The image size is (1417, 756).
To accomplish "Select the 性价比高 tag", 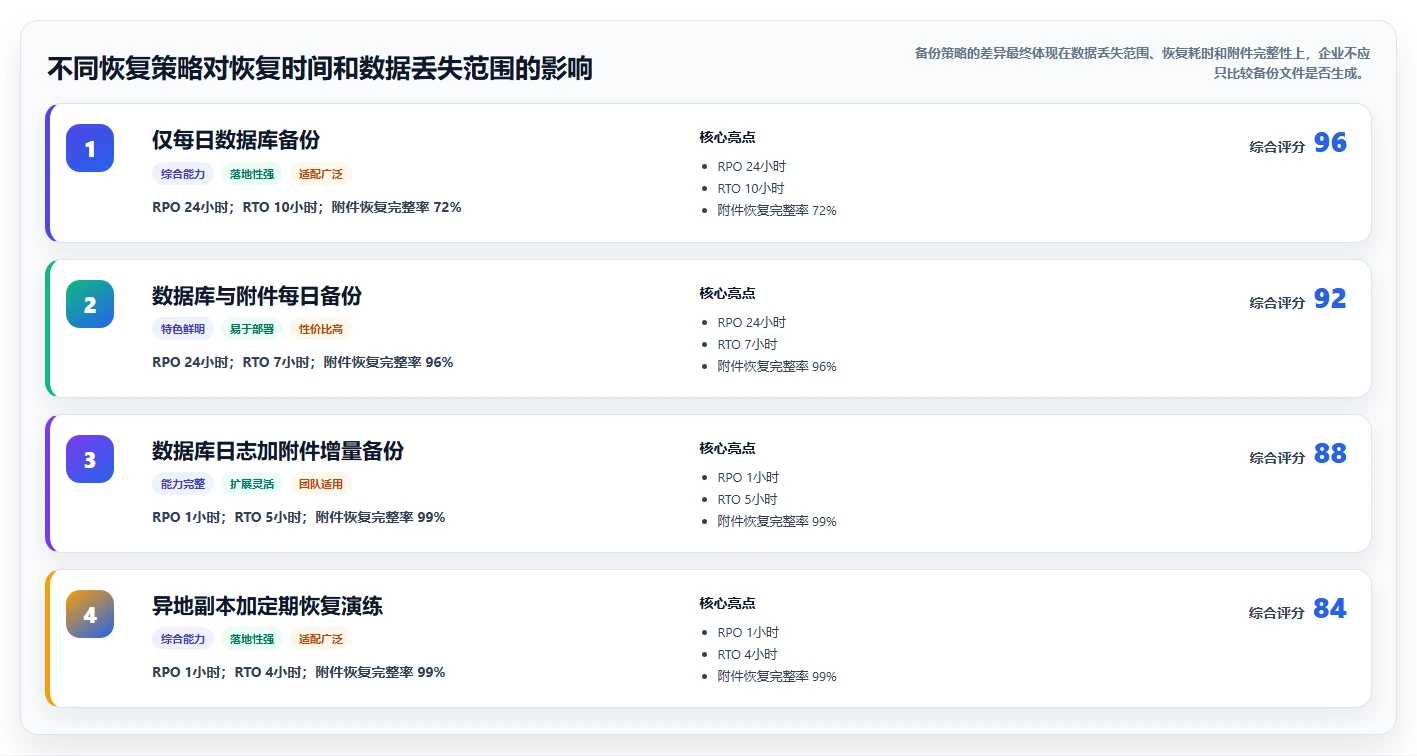I will pos(321,329).
